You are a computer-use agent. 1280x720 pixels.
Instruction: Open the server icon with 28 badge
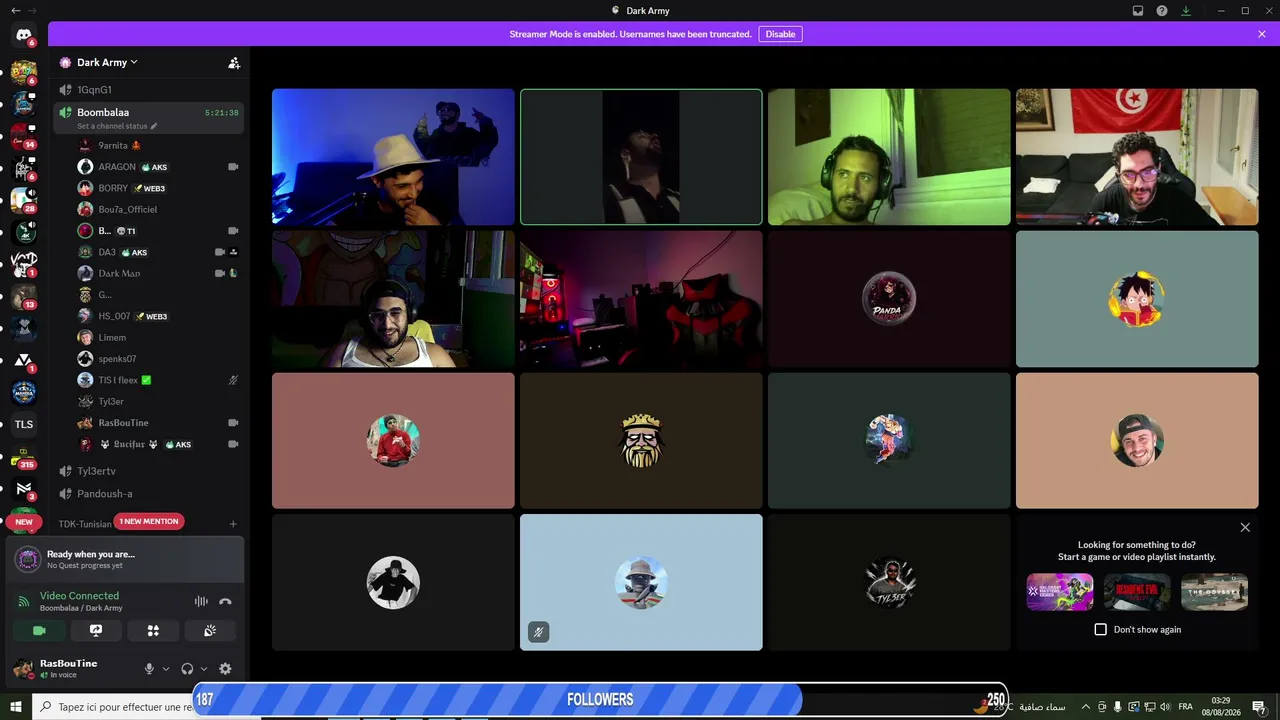(x=24, y=200)
